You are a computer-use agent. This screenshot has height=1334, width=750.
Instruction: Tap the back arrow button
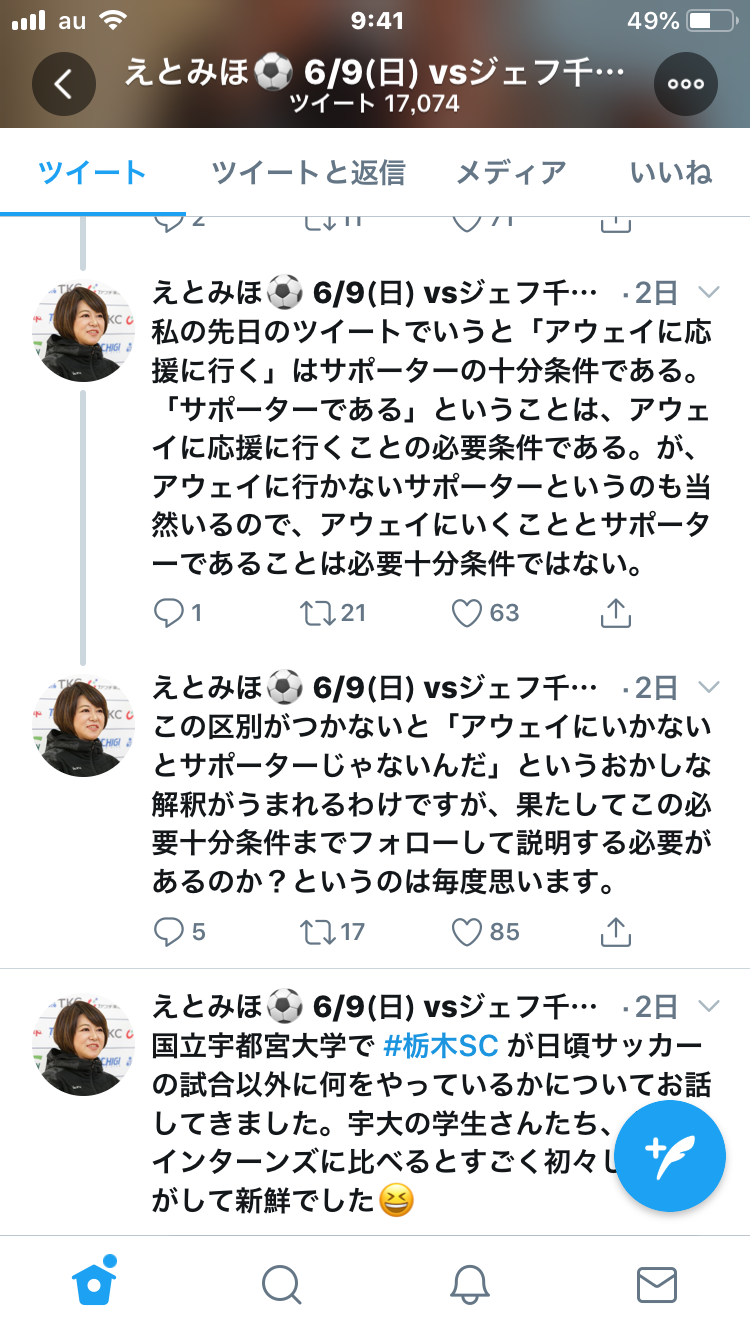[x=63, y=84]
